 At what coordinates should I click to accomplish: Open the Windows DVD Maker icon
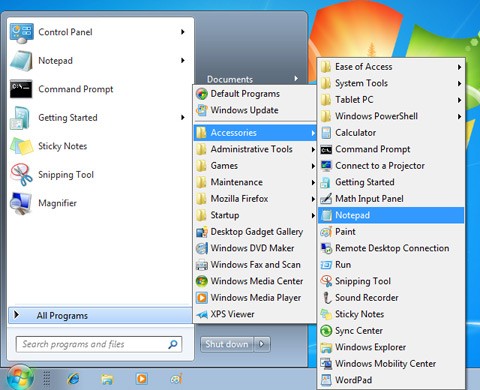pos(202,248)
